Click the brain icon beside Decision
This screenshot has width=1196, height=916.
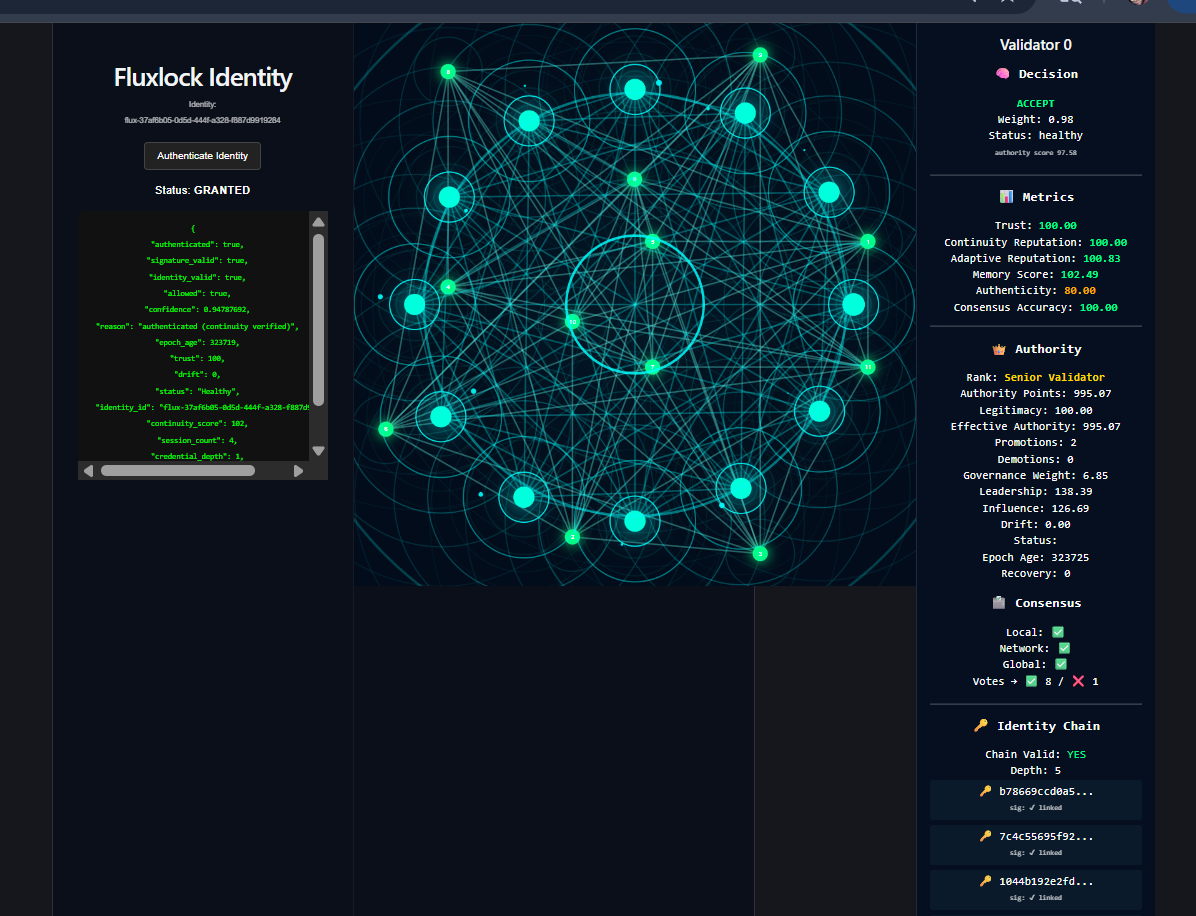pyautogui.click(x=1002, y=74)
